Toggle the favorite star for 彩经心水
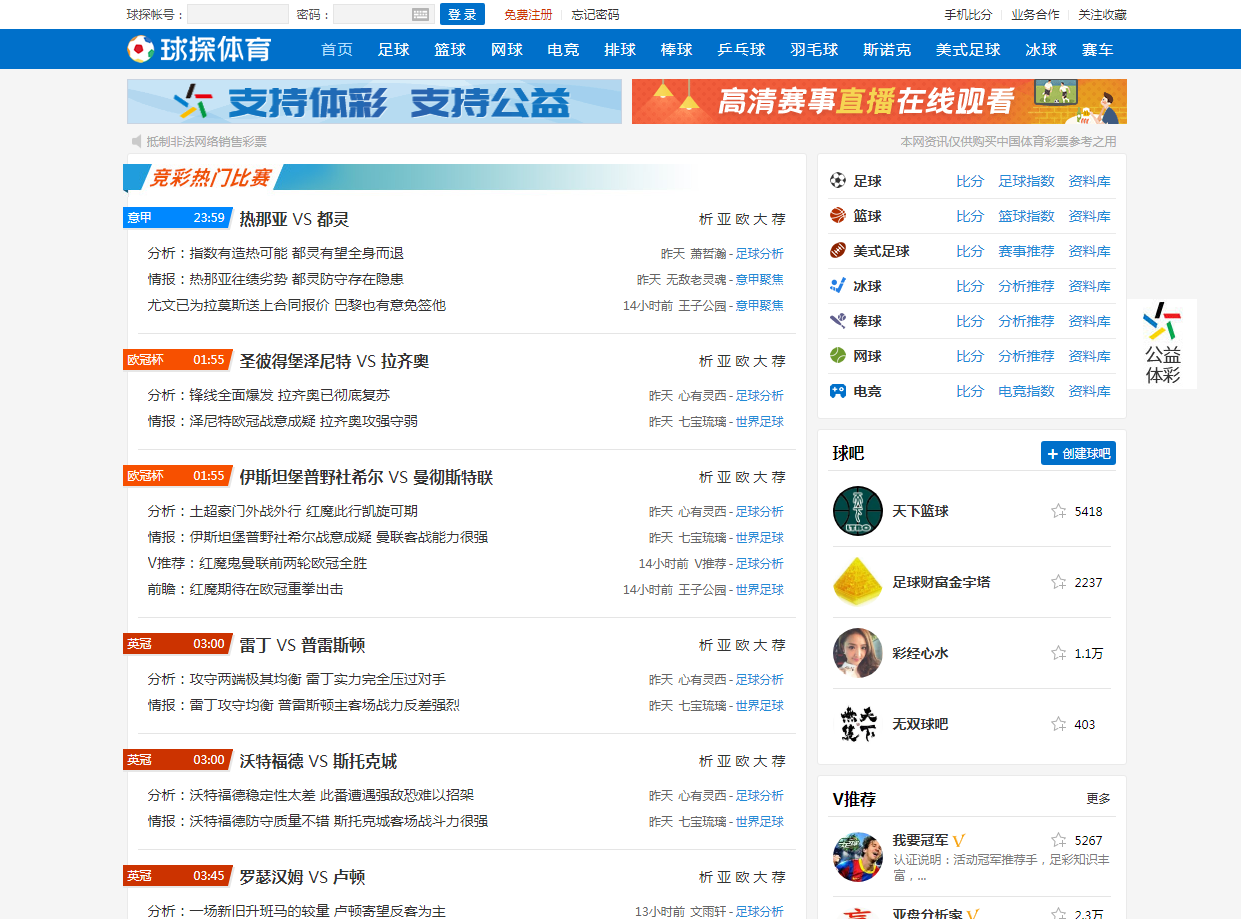This screenshot has width=1241, height=919. point(1058,653)
